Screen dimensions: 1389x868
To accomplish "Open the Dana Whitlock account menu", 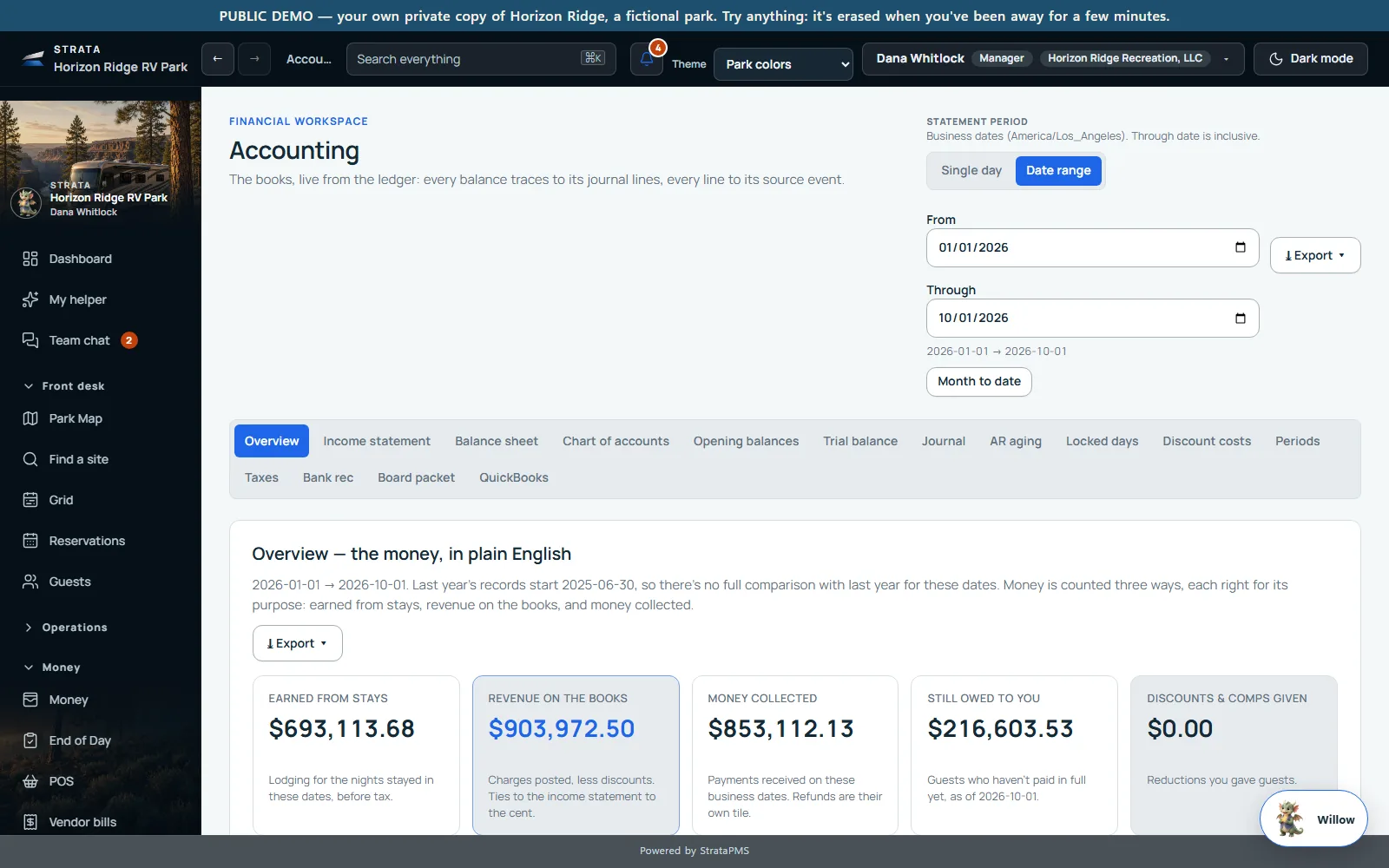I will pos(1053,59).
